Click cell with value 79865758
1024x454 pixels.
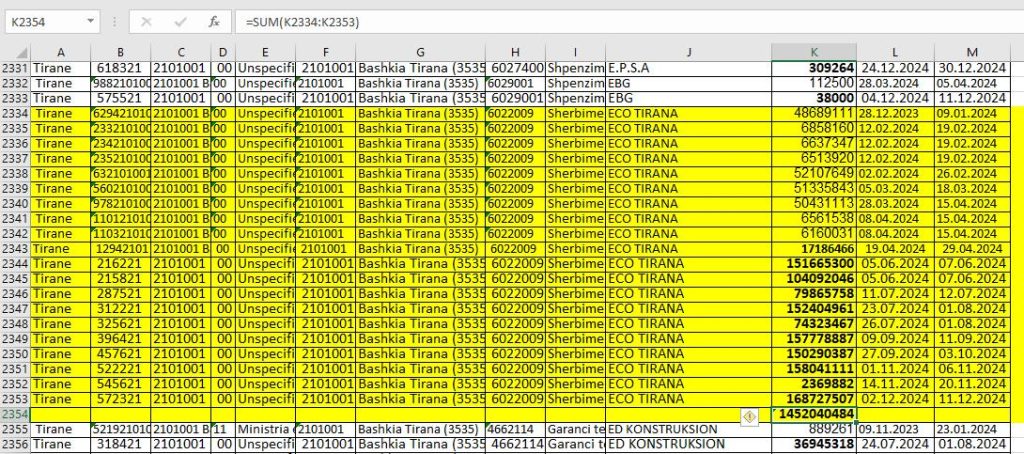[814, 294]
